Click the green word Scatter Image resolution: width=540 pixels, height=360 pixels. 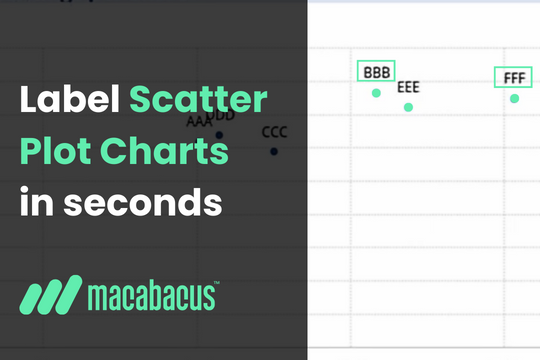[x=198, y=99]
